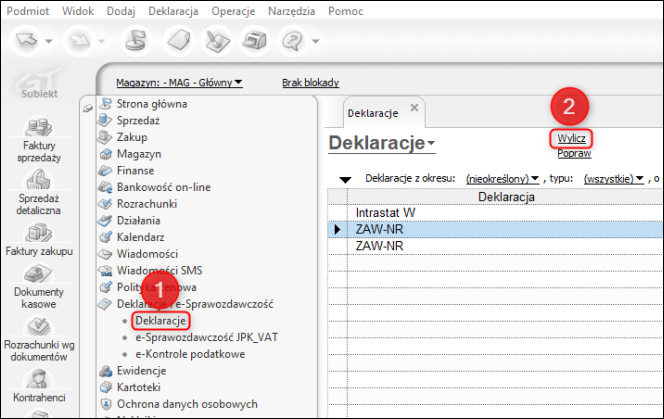This screenshot has height=419, width=664.
Task: Open the okres (nieokreślony) filter dropdown
Action: coord(502,179)
